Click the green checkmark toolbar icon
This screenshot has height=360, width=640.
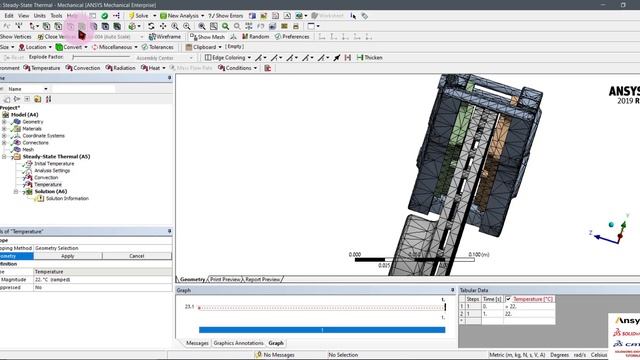point(104,16)
